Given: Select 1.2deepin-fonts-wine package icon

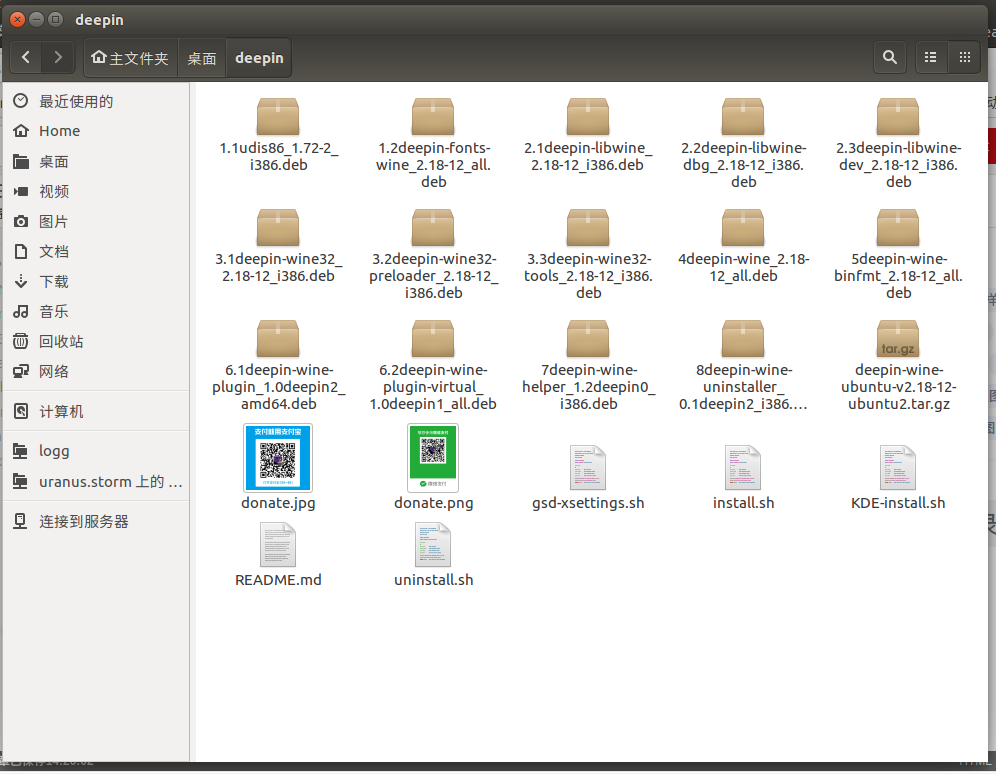Looking at the screenshot, I should pos(433,117).
